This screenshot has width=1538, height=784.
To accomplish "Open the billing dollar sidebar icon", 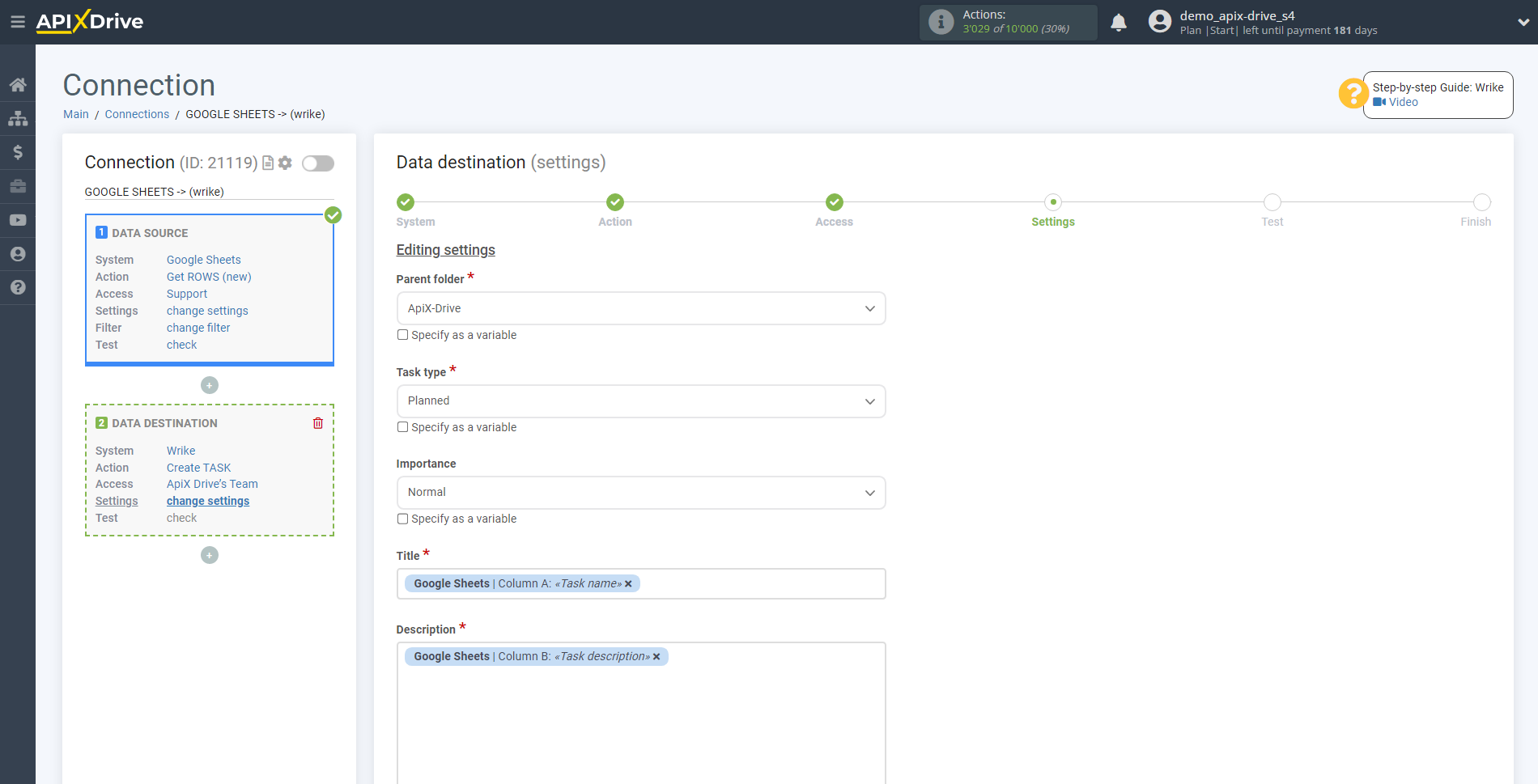I will (18, 152).
